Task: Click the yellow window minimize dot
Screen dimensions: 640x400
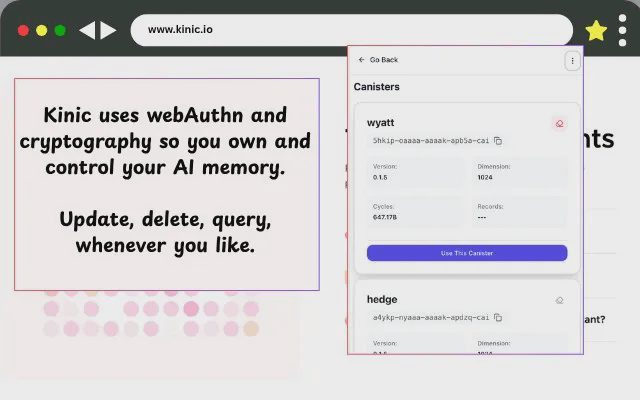Action: click(x=42, y=31)
